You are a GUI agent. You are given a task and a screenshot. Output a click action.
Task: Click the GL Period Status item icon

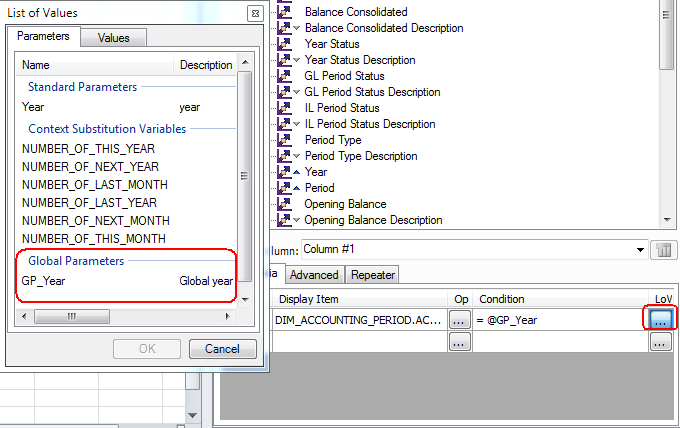pos(284,76)
